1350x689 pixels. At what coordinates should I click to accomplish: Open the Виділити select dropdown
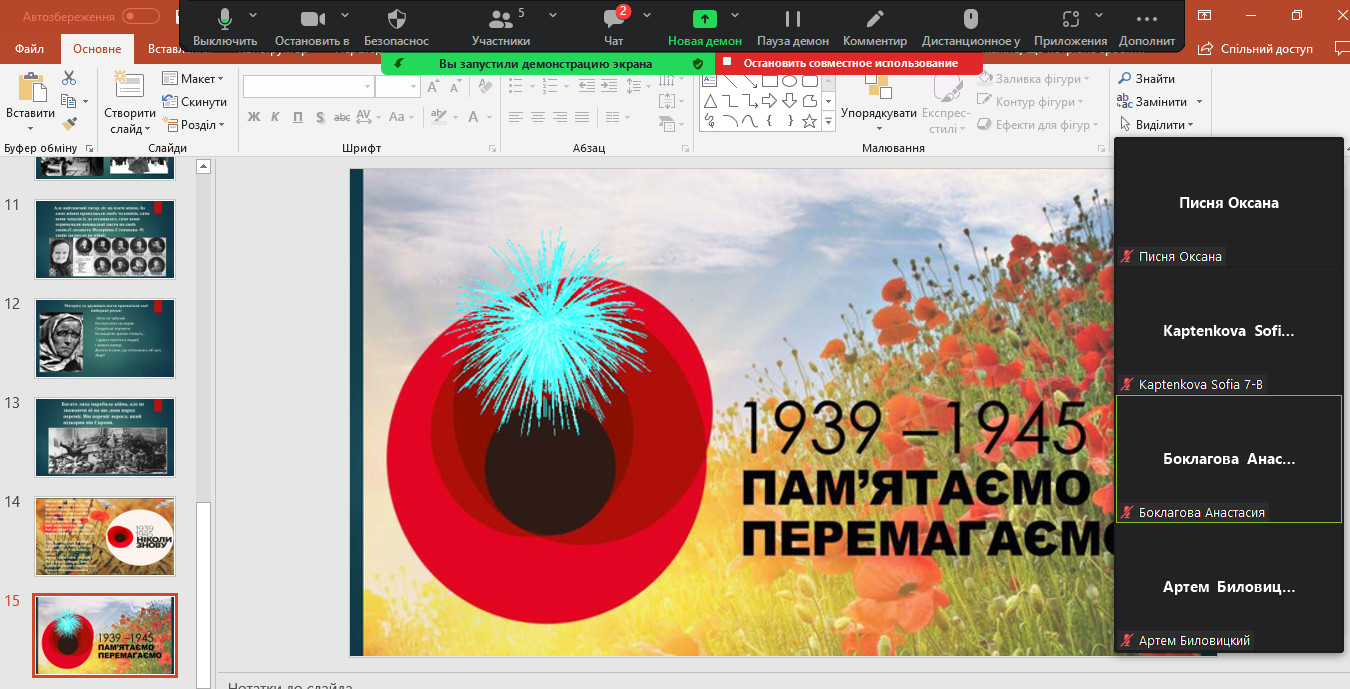point(1156,125)
